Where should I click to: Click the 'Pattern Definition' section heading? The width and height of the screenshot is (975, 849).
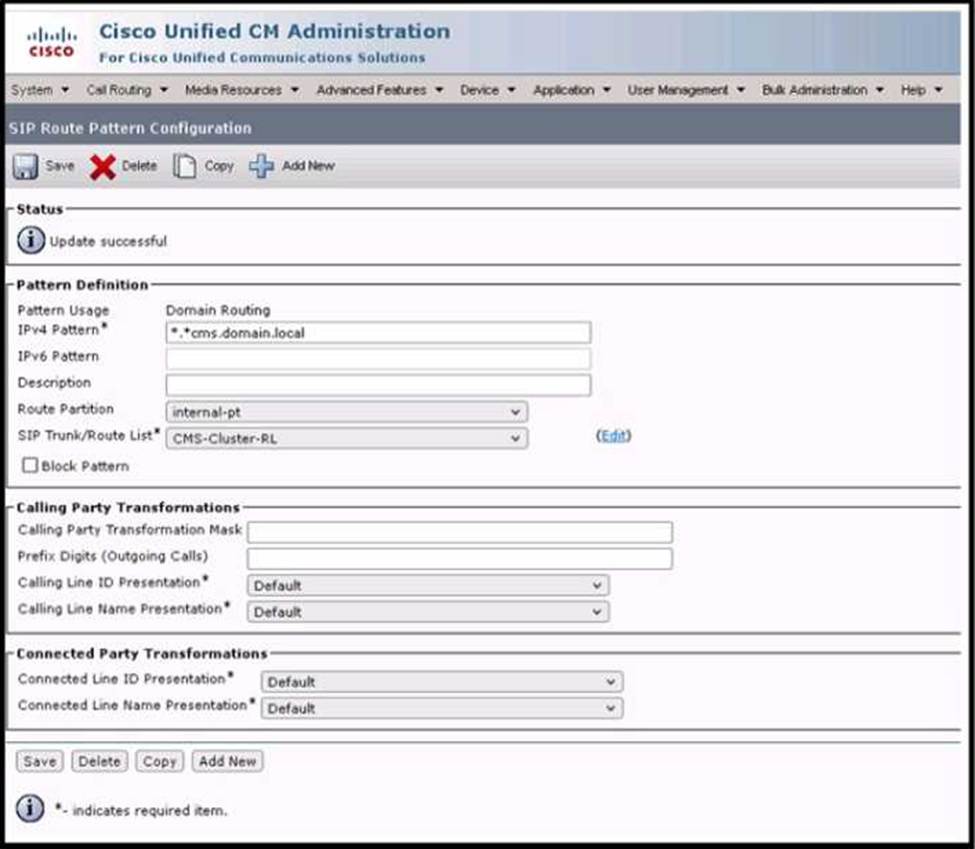[x=82, y=285]
